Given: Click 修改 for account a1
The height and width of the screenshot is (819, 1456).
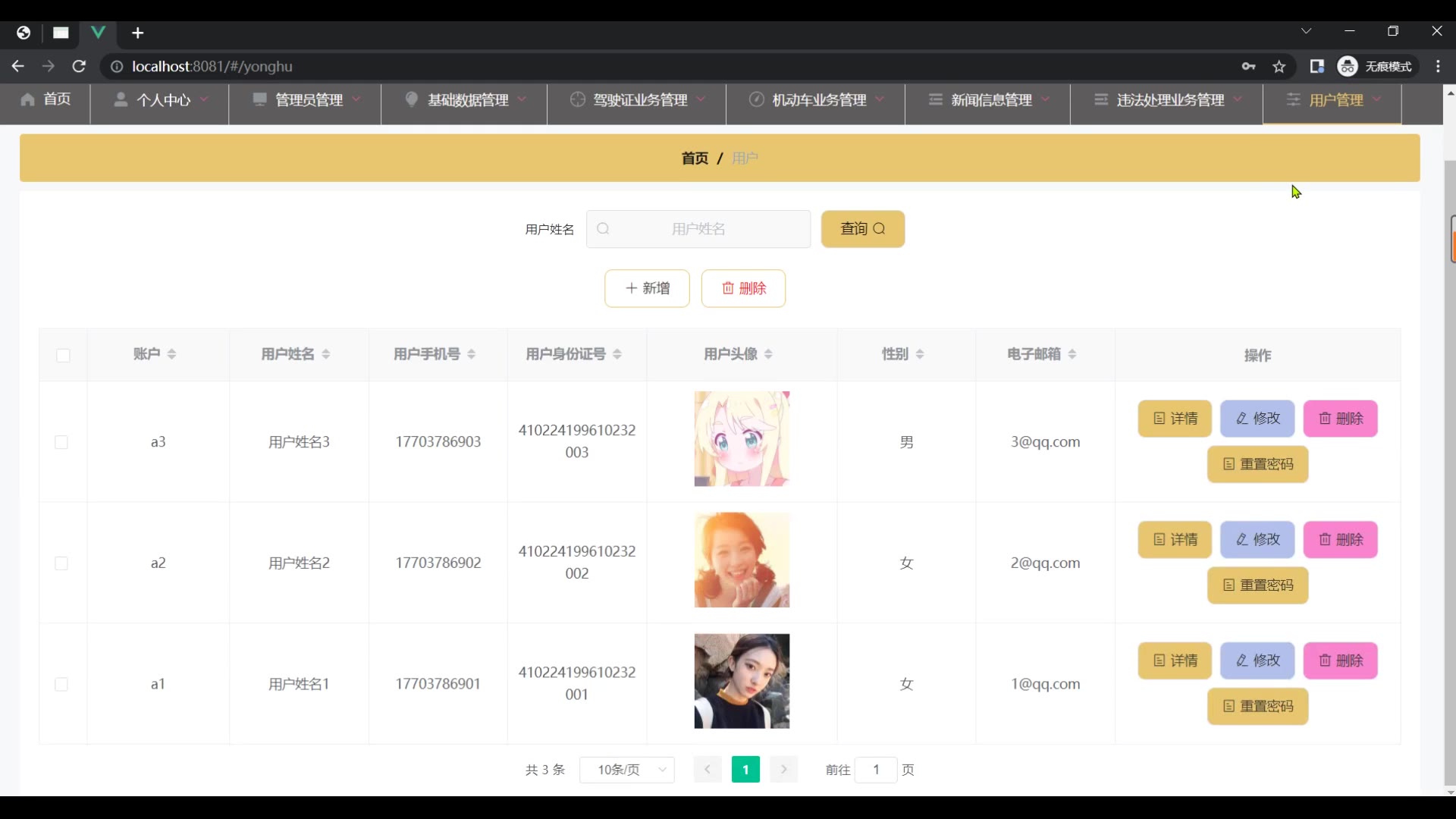Looking at the screenshot, I should 1257,661.
